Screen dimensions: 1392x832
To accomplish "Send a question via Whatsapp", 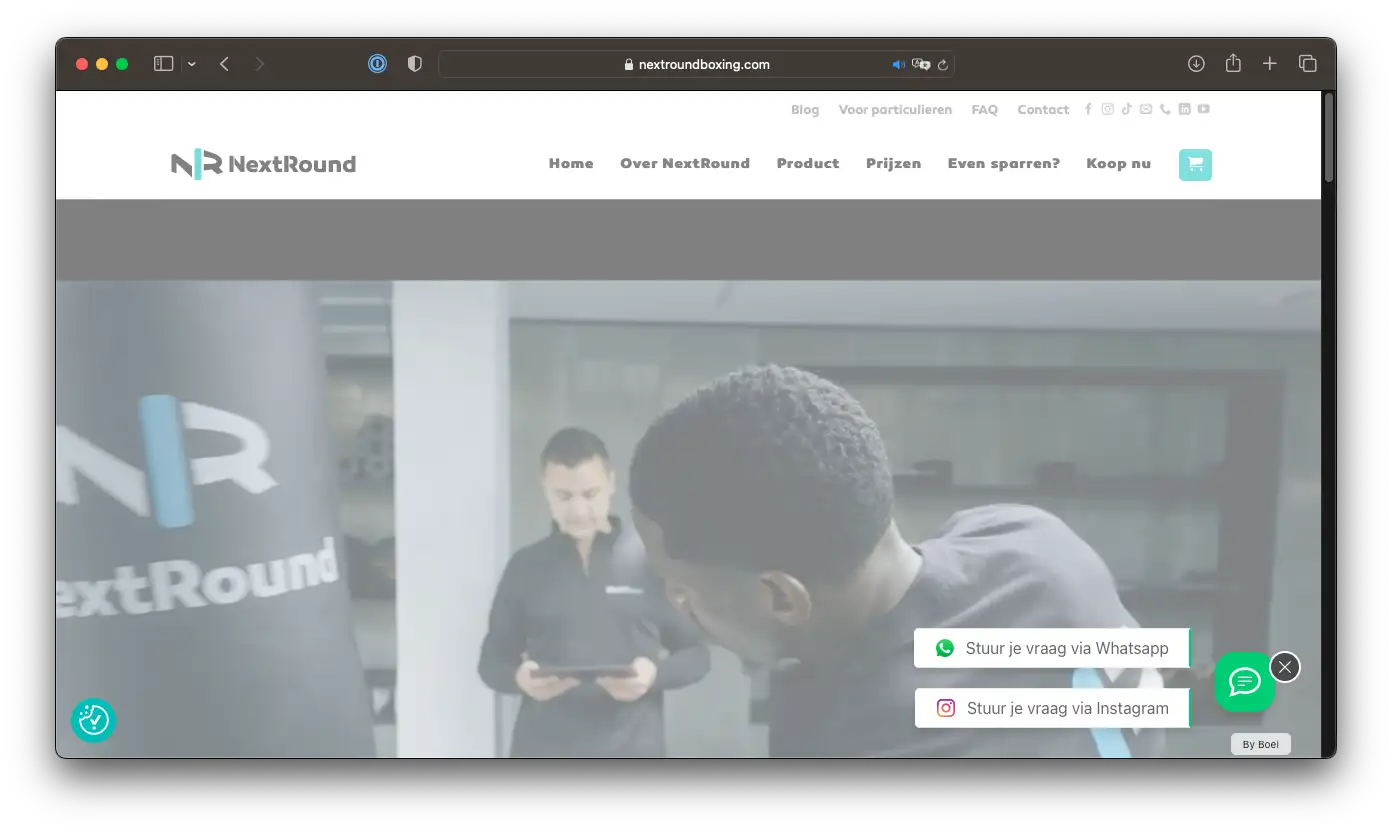I will pos(1052,648).
